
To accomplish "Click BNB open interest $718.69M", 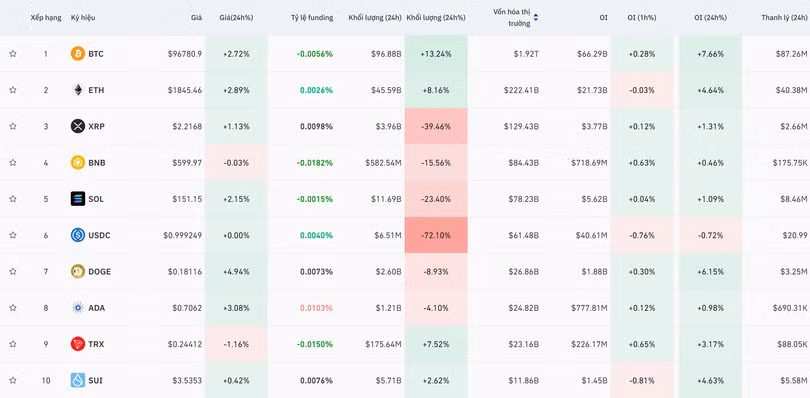I will [x=589, y=162].
